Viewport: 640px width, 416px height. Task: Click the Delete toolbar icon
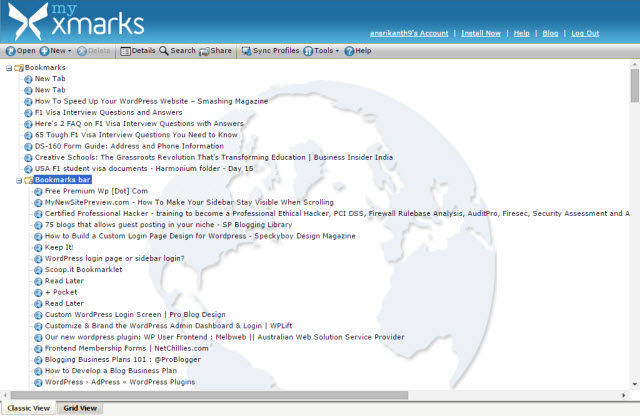[x=82, y=51]
